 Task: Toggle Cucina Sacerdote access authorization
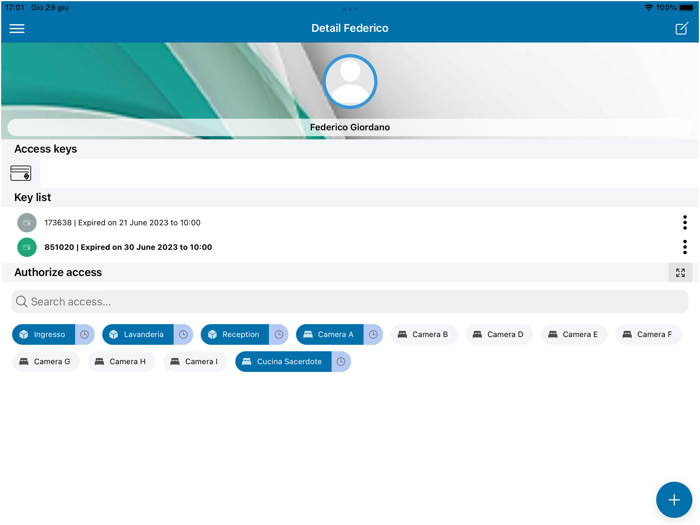(x=283, y=362)
